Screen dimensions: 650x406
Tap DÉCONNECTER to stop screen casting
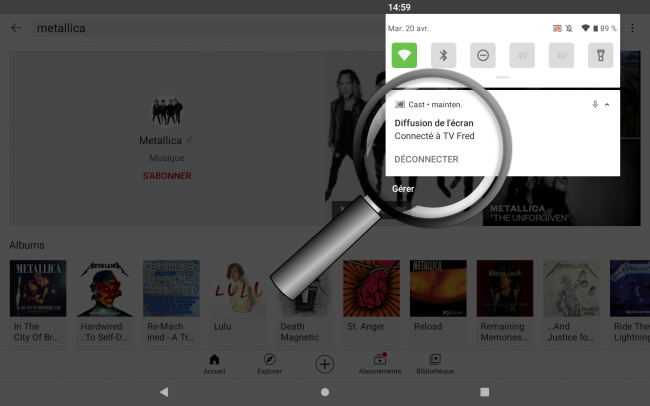pos(426,159)
